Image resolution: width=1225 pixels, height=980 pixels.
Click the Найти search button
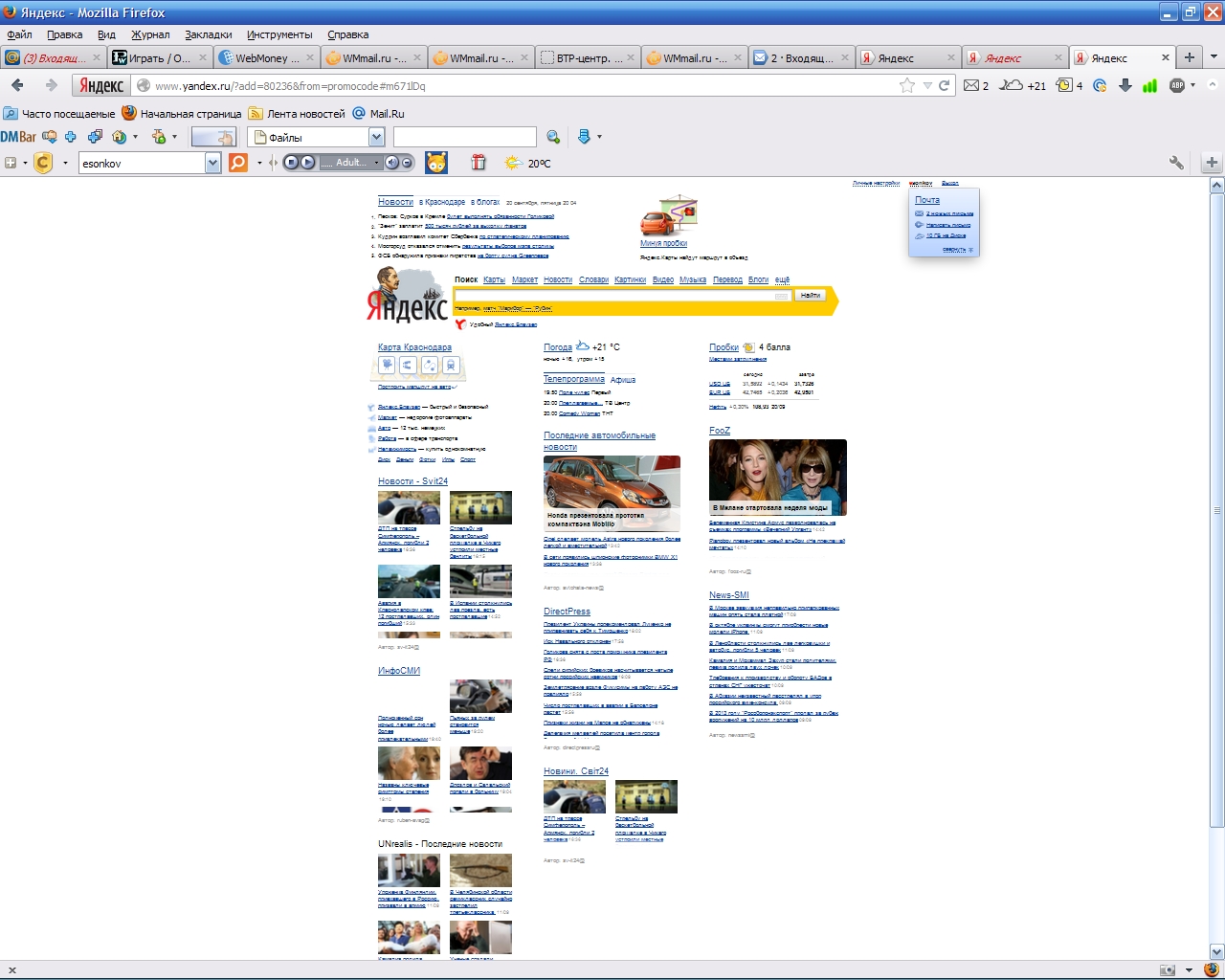811,296
